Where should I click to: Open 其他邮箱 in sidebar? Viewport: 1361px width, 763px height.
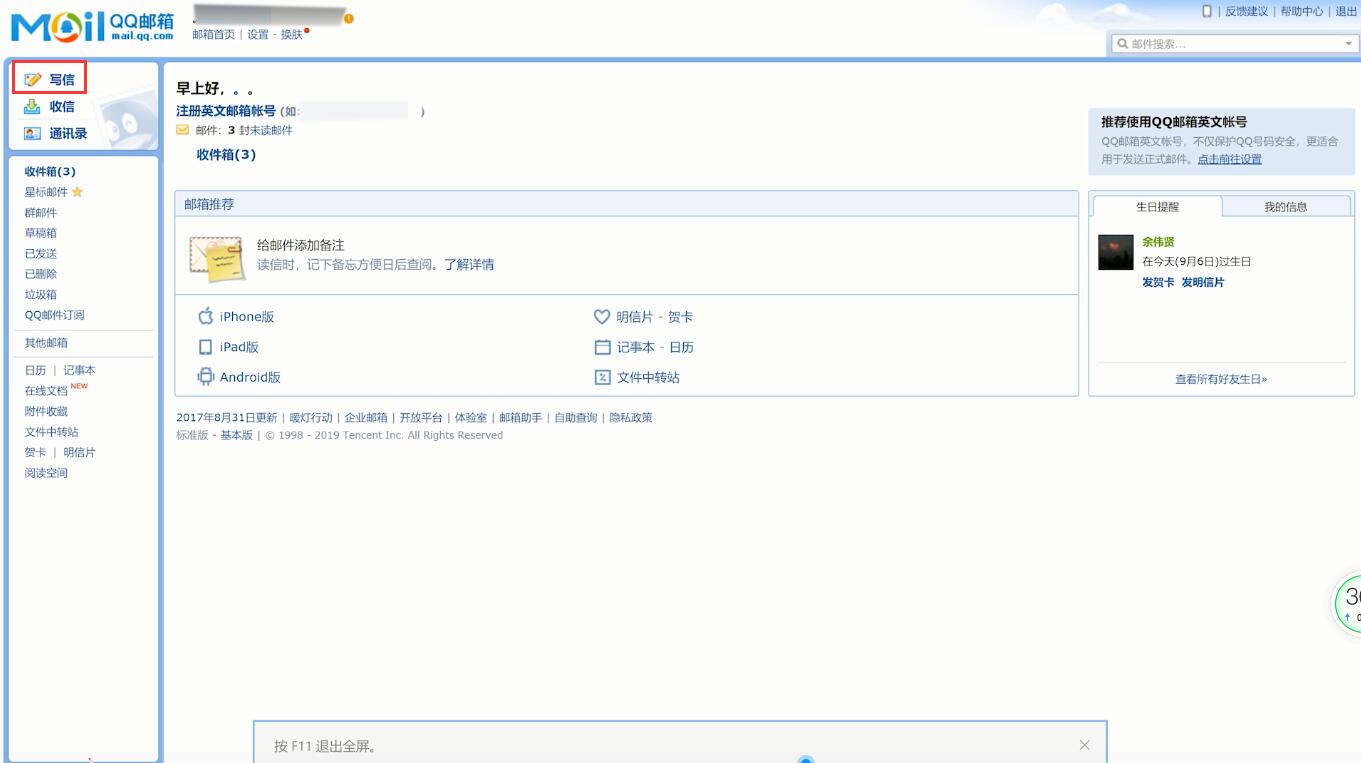click(x=46, y=343)
